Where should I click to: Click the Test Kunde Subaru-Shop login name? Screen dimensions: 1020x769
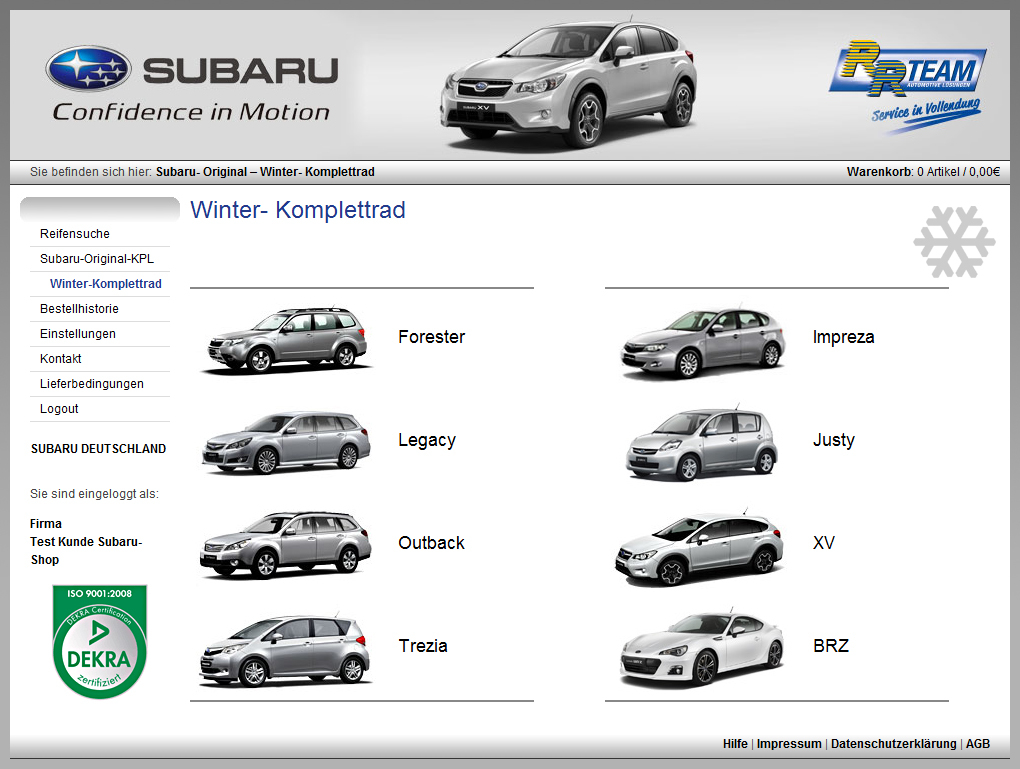(85, 550)
